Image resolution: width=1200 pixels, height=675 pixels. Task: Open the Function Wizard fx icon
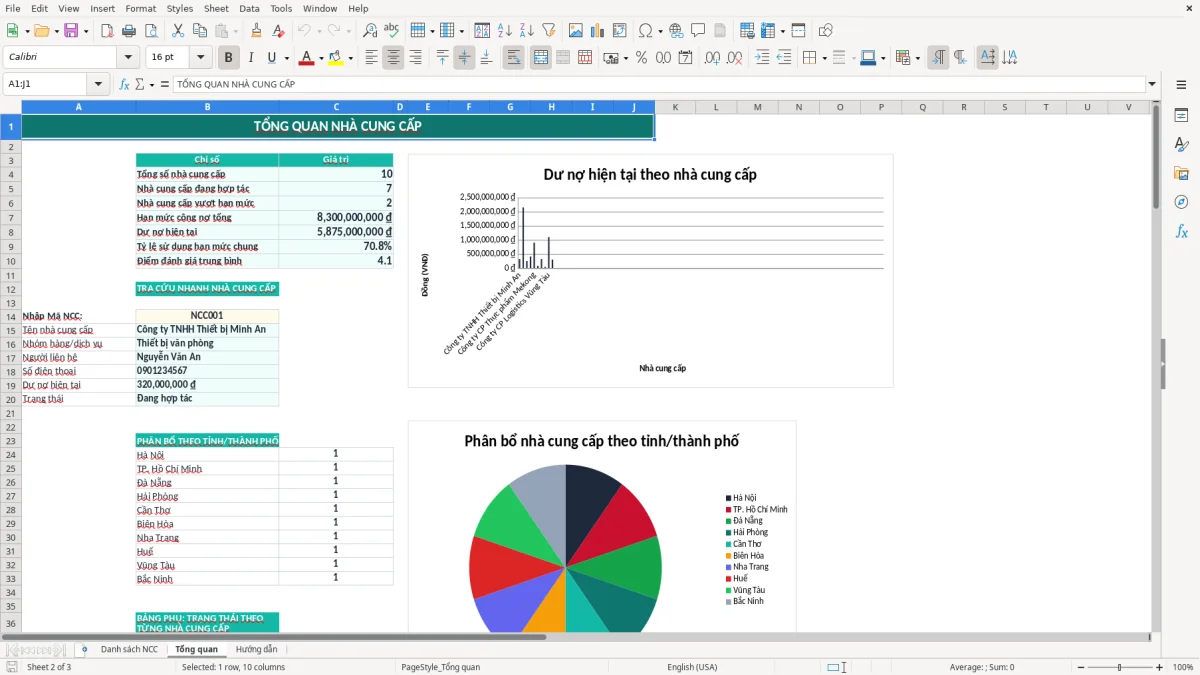(x=124, y=84)
